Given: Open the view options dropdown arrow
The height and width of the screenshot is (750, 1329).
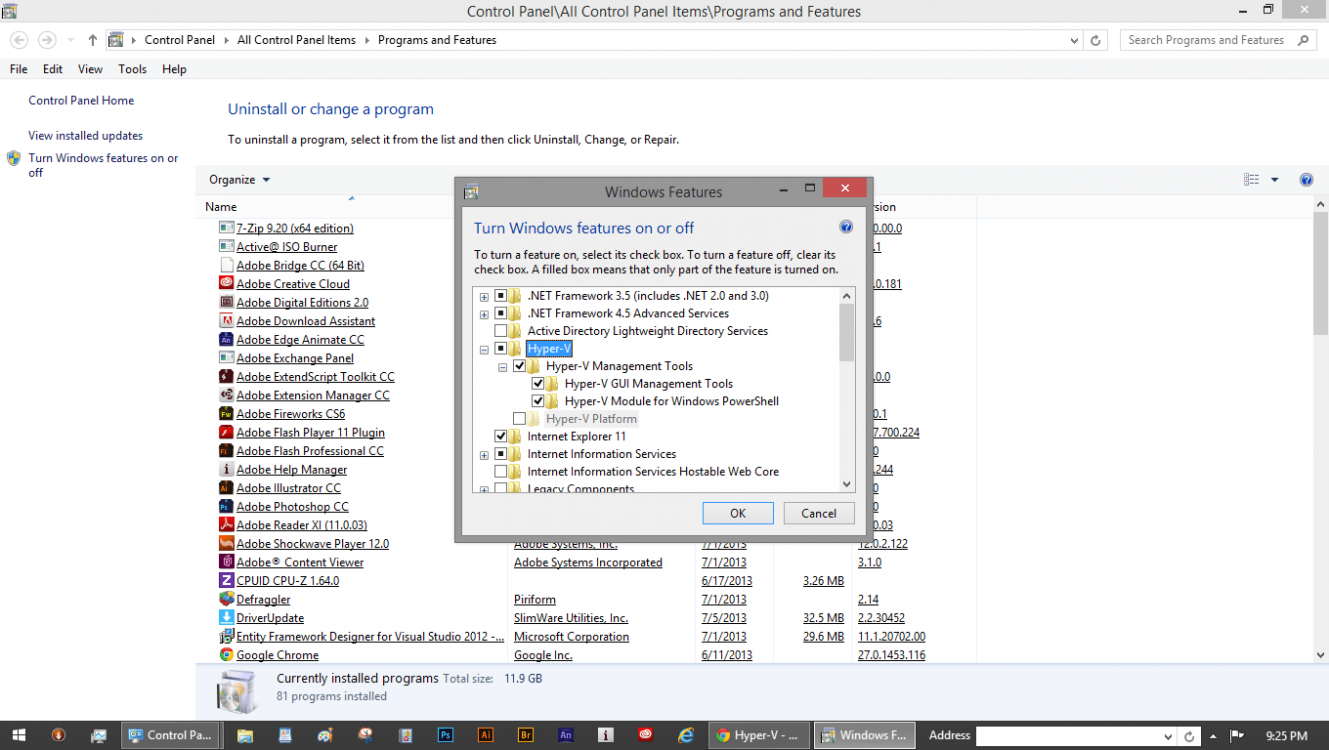Looking at the screenshot, I should coord(1274,180).
